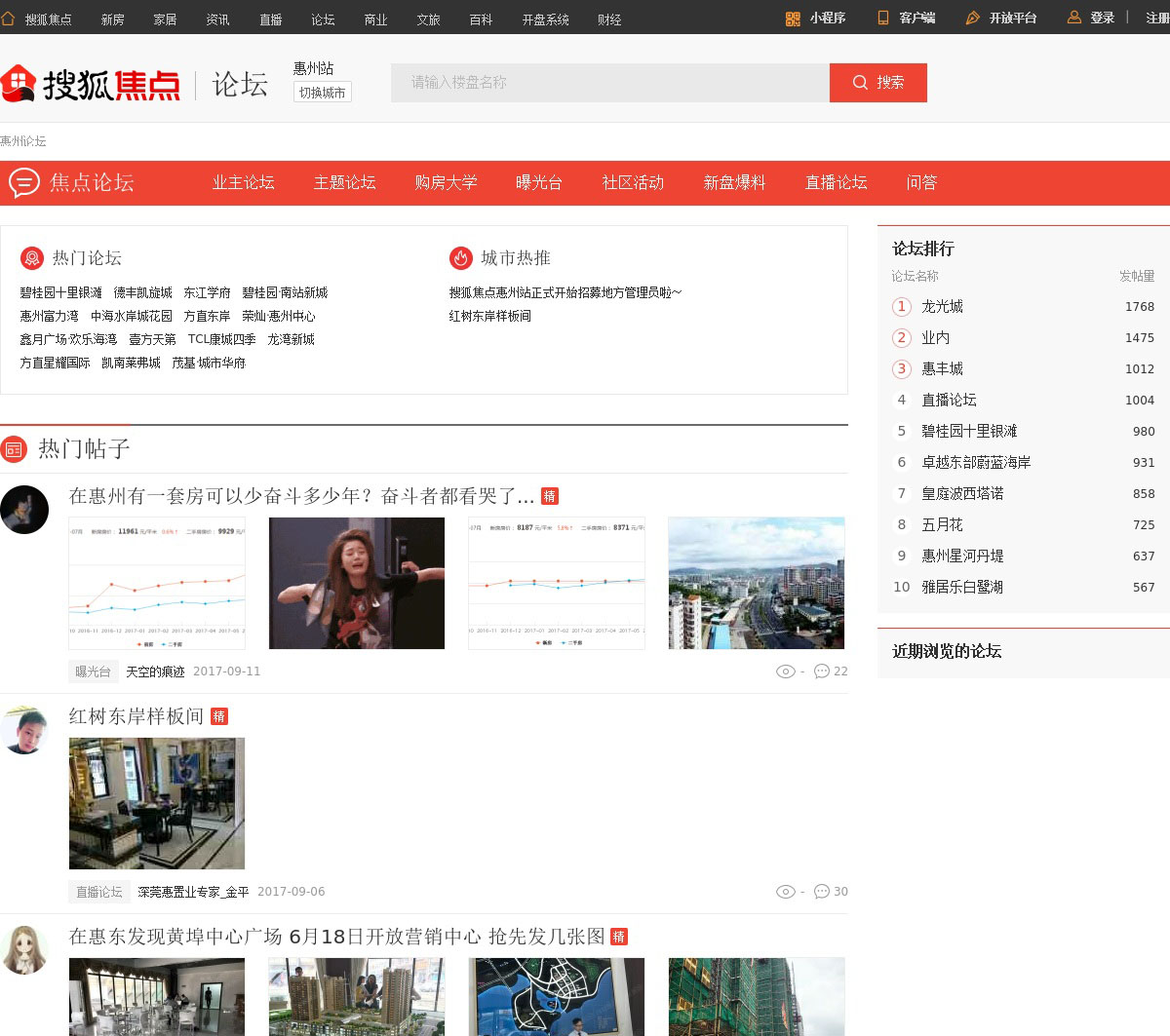Click the 客户端 mobile client icon

pyautogui.click(x=883, y=18)
